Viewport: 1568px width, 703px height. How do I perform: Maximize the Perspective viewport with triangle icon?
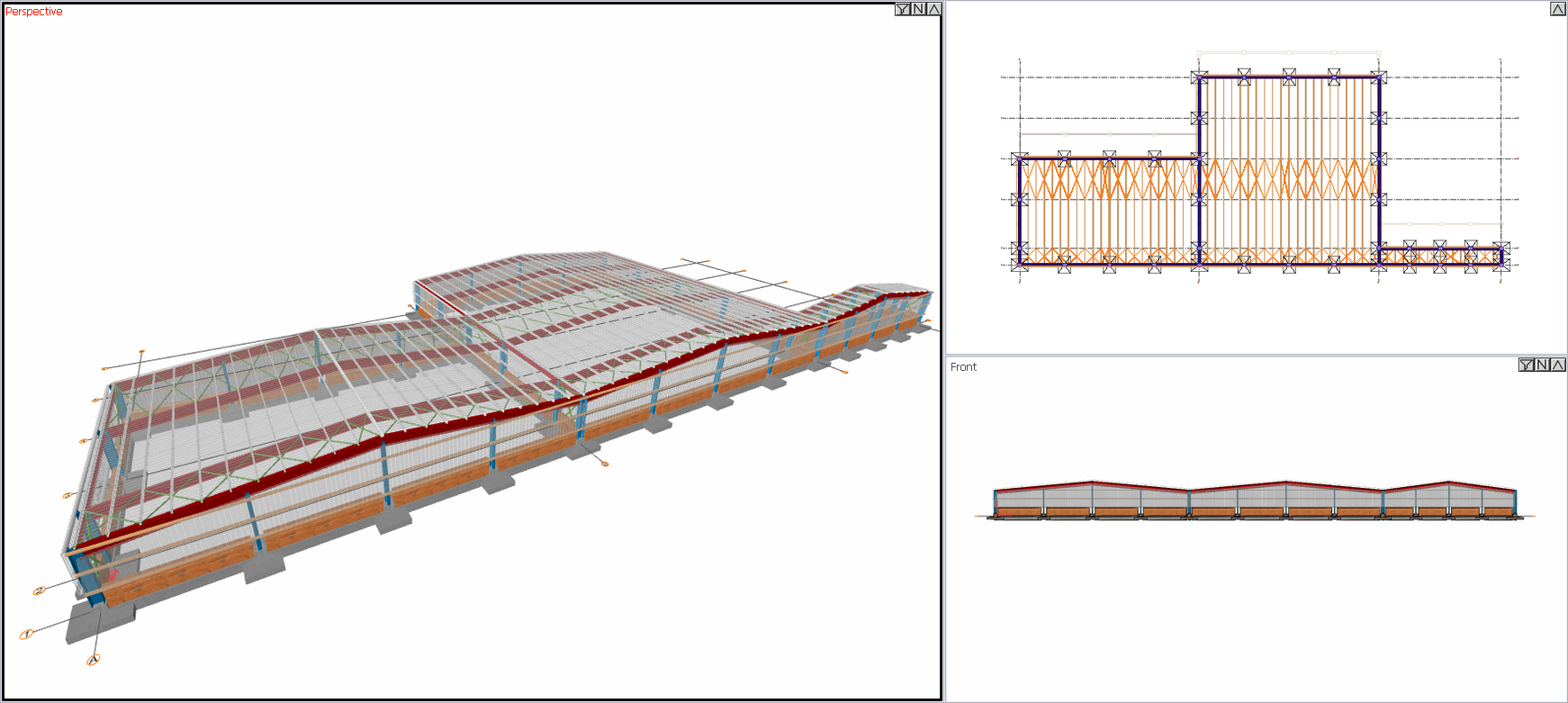tap(933, 9)
